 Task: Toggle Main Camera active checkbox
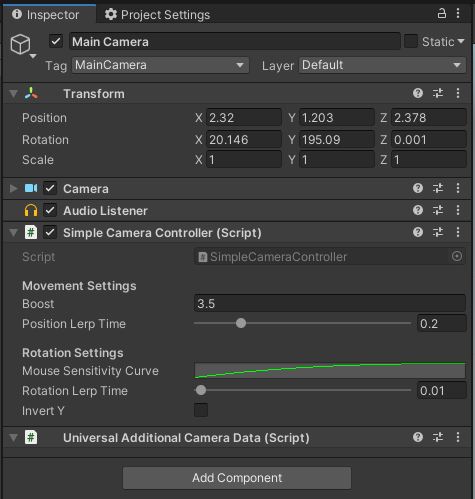(56, 41)
